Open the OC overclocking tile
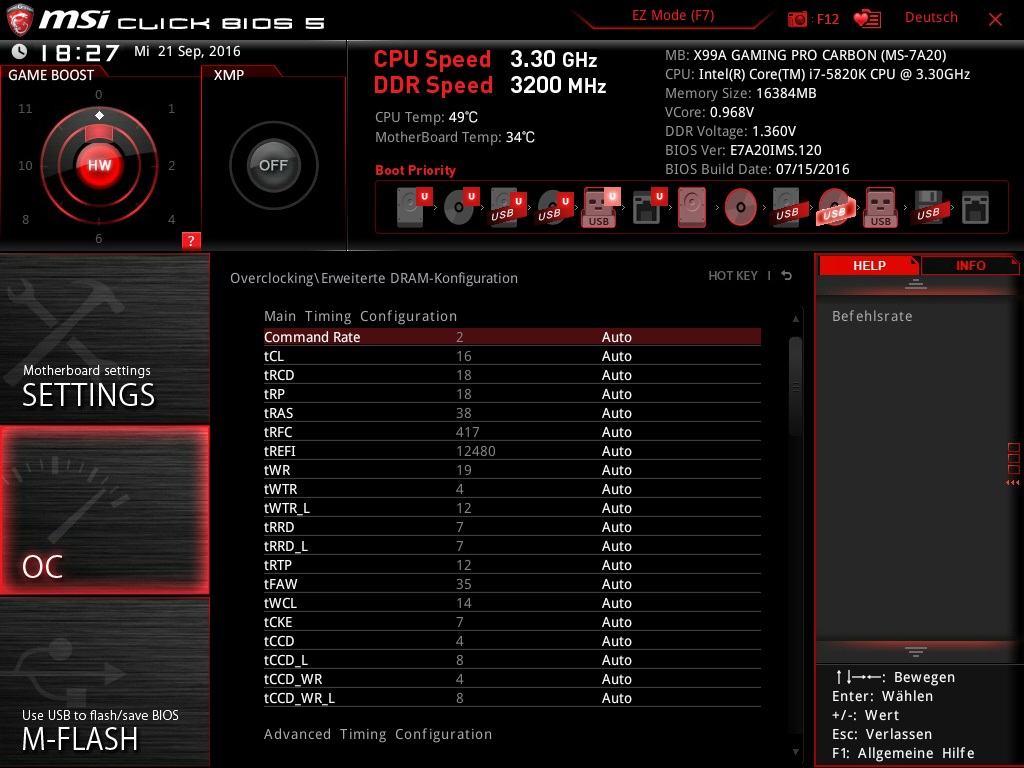 tap(104, 510)
